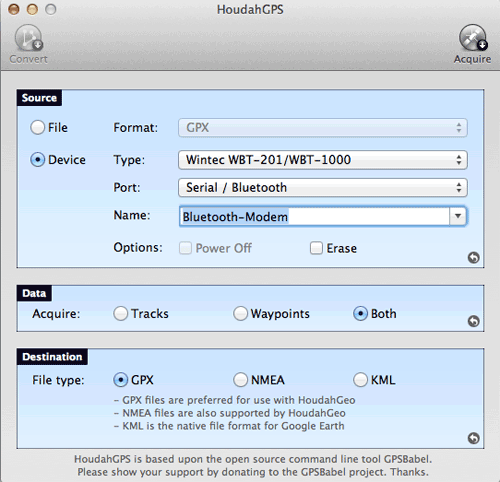This screenshot has width=500, height=482.
Task: Minimize the HoudahGPS window
Action: point(32,9)
